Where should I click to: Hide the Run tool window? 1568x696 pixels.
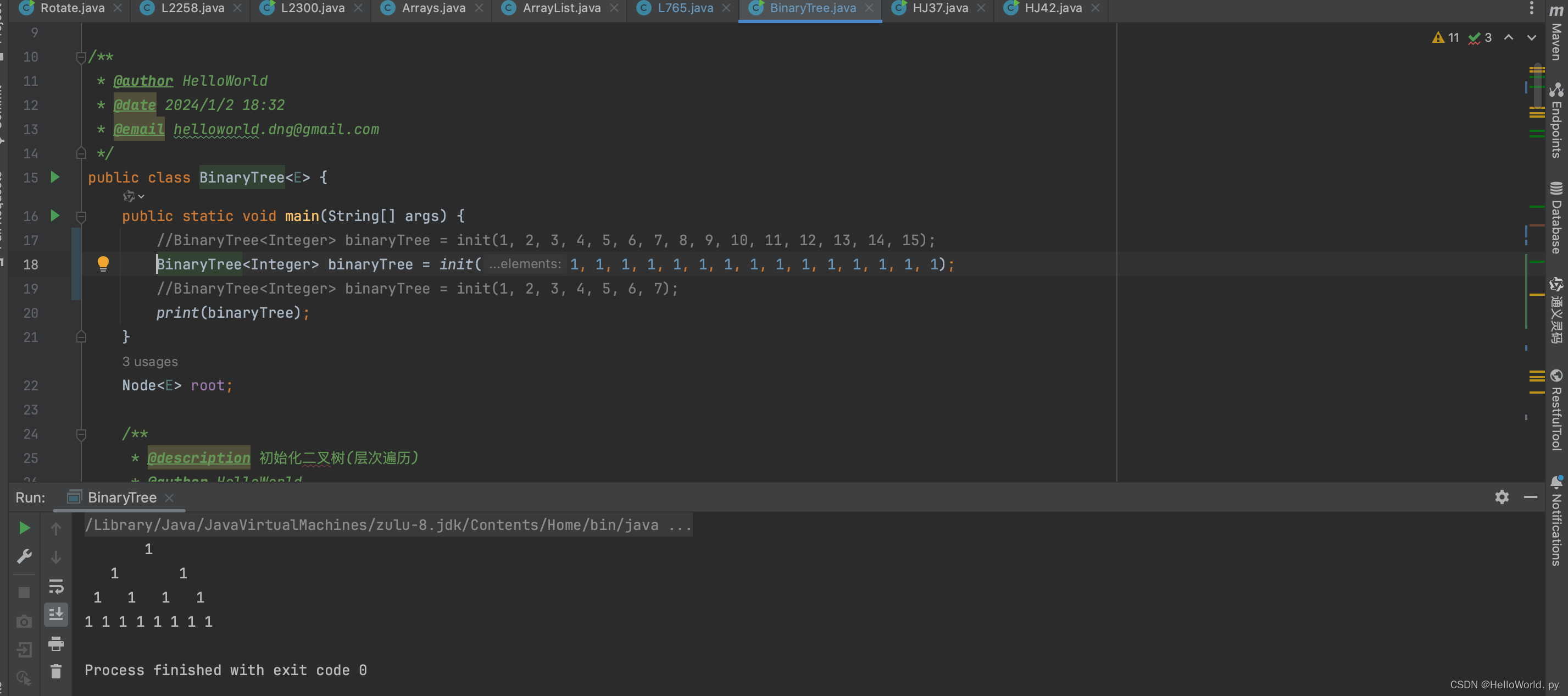click(1530, 497)
